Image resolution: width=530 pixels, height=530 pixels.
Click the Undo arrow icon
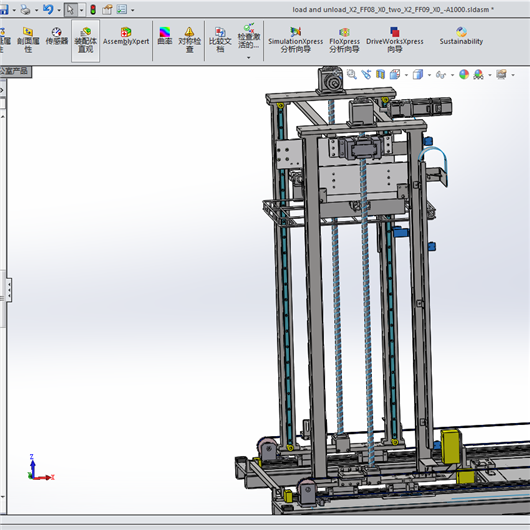click(48, 9)
